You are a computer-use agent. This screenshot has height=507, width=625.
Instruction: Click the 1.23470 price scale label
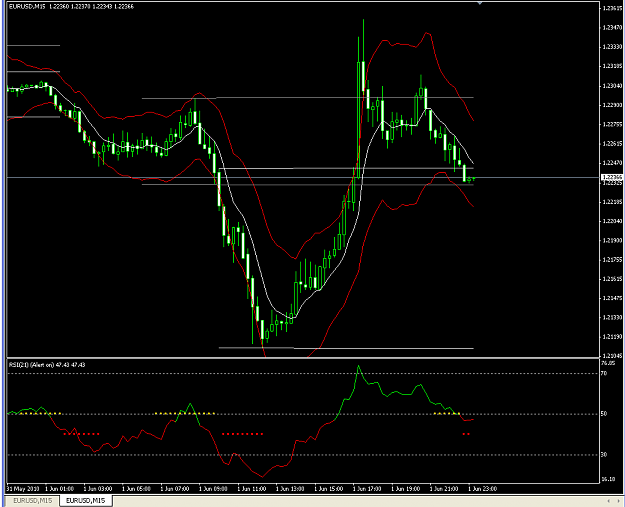point(612,28)
